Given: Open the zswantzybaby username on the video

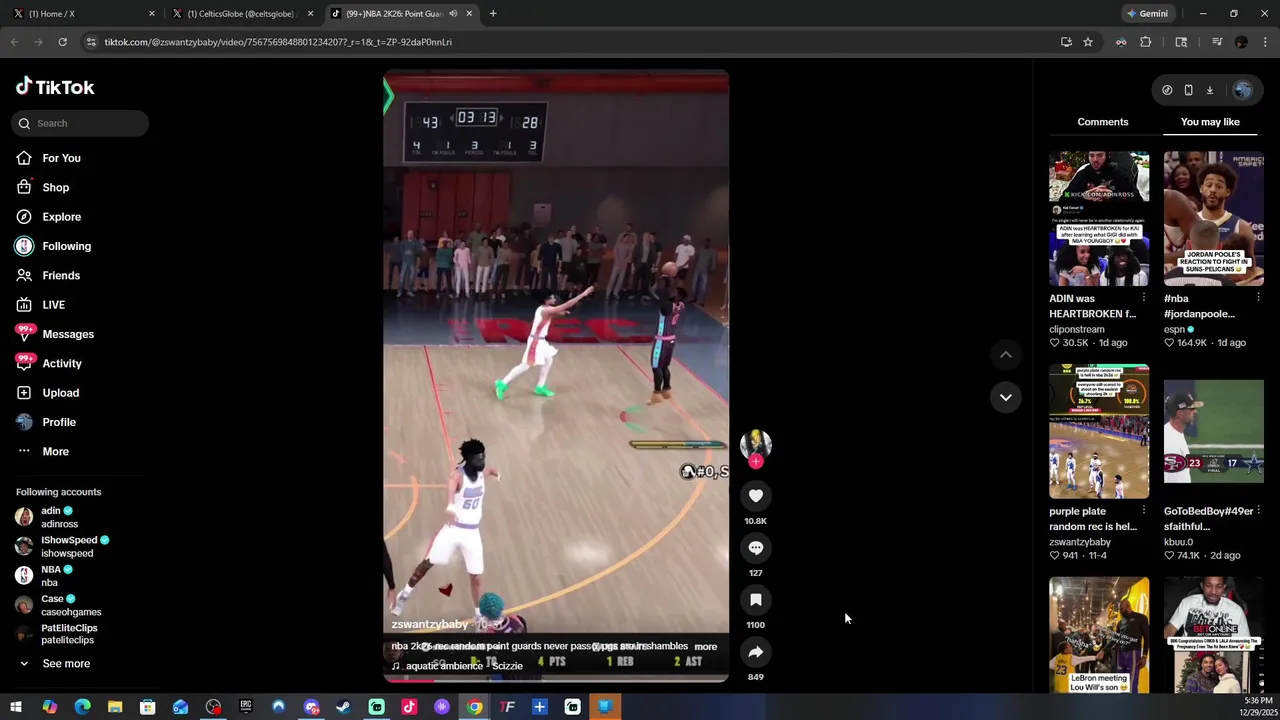Looking at the screenshot, I should 429,624.
